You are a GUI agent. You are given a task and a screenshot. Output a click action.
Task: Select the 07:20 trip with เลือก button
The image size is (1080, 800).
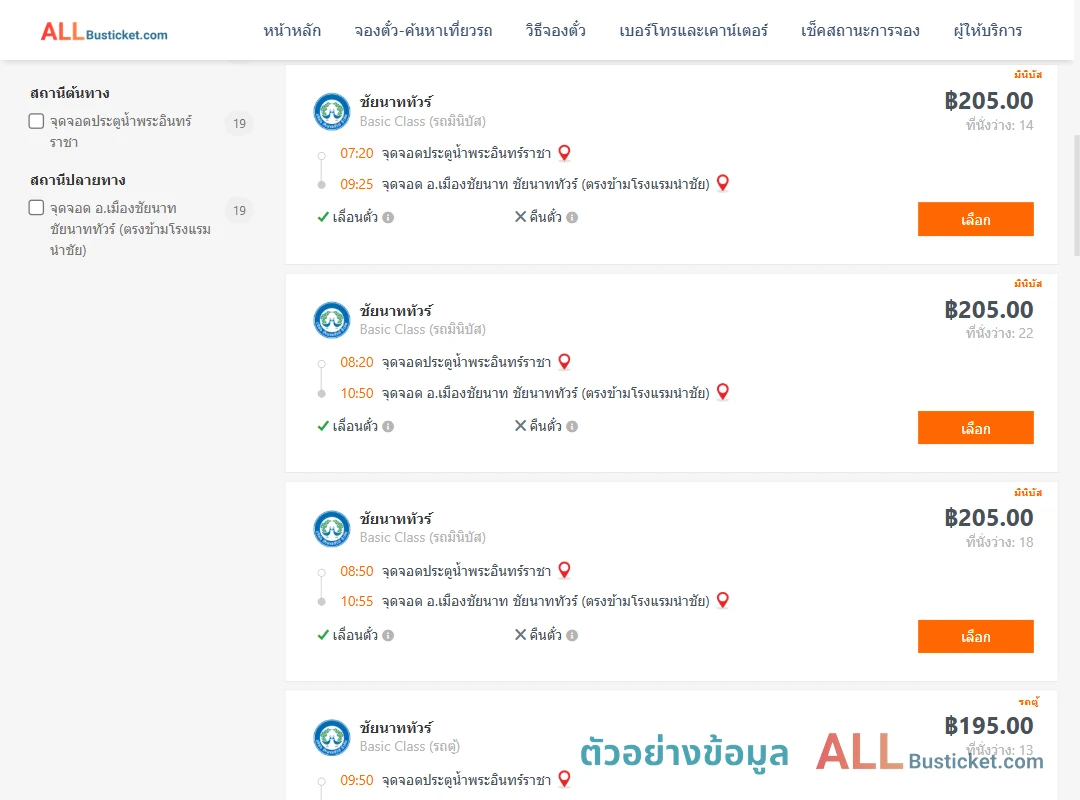point(975,219)
